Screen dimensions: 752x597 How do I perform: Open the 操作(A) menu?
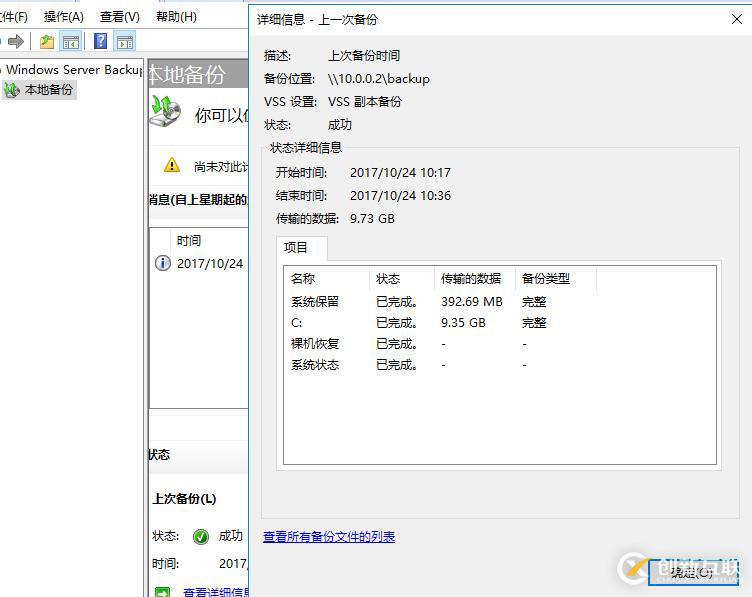tap(64, 17)
